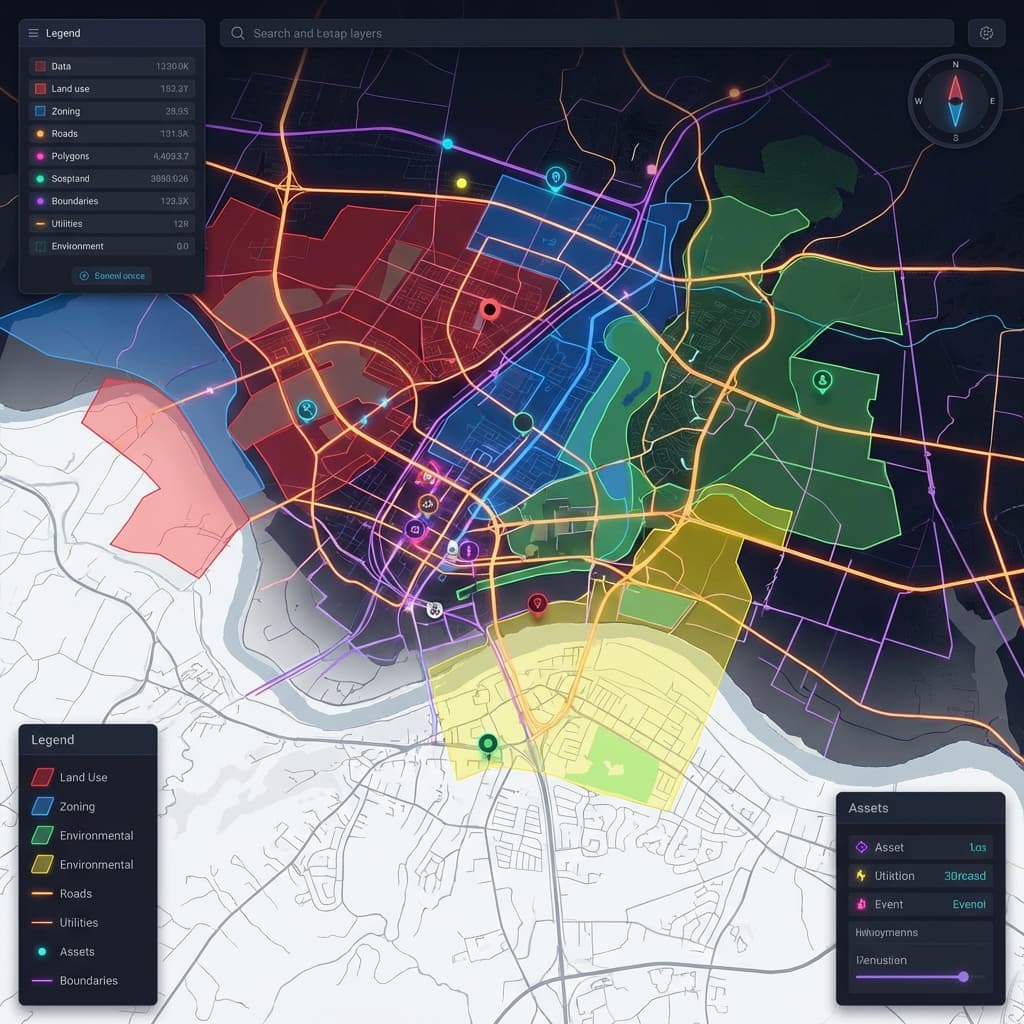Open the hamburger menu on the Legend panel
The height and width of the screenshot is (1024, 1024).
[x=32, y=32]
